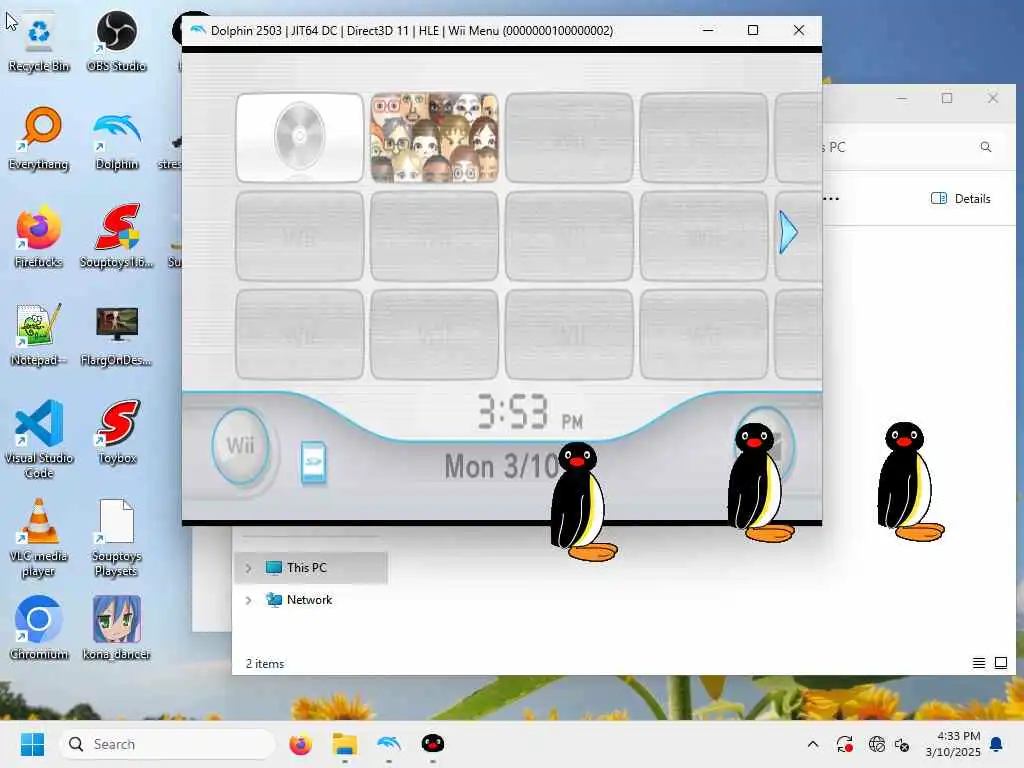
Task: Open the kona_dancer desktop icon
Action: 116,628
